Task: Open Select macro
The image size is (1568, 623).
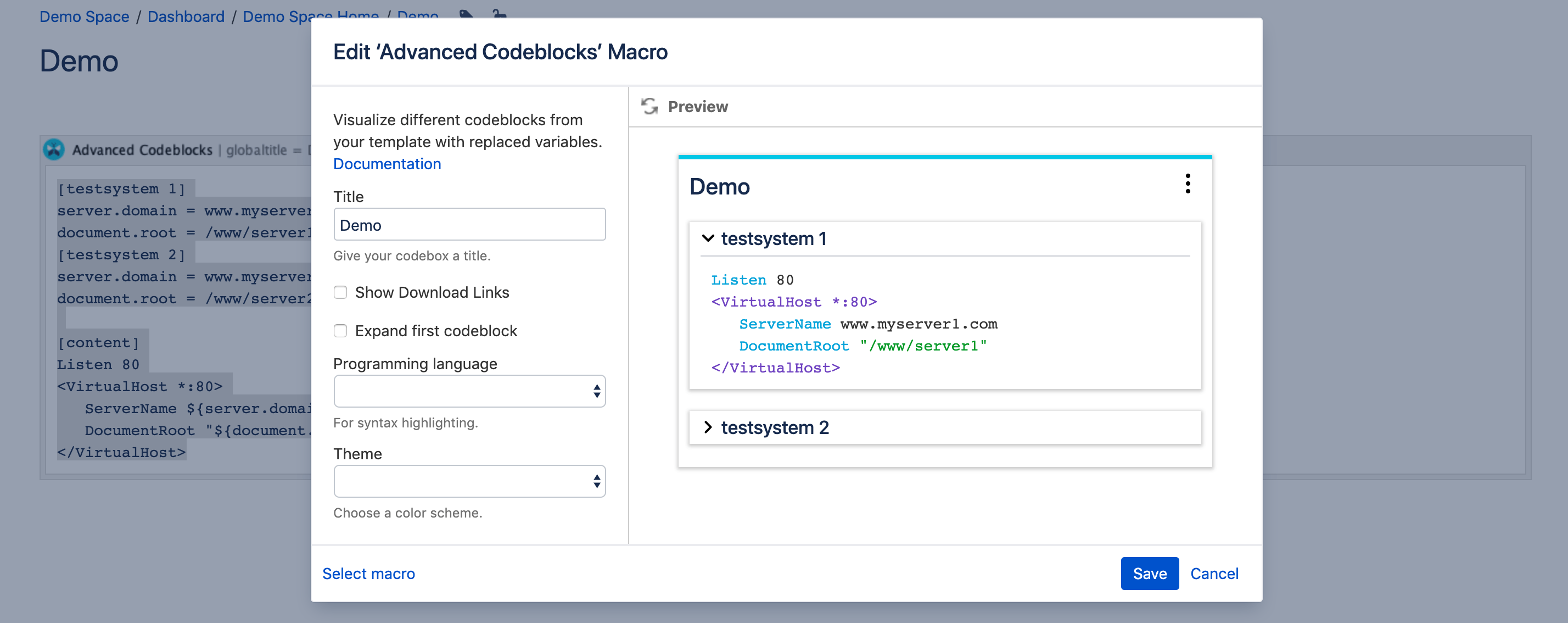Action: coord(368,573)
